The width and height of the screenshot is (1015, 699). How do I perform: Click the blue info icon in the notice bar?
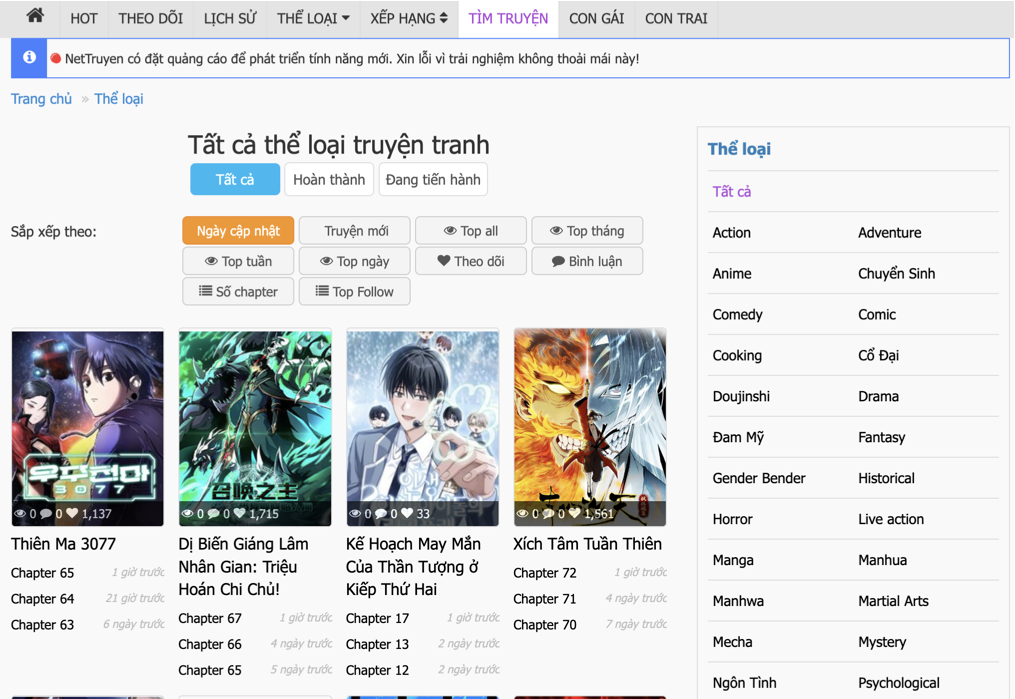pos(29,58)
